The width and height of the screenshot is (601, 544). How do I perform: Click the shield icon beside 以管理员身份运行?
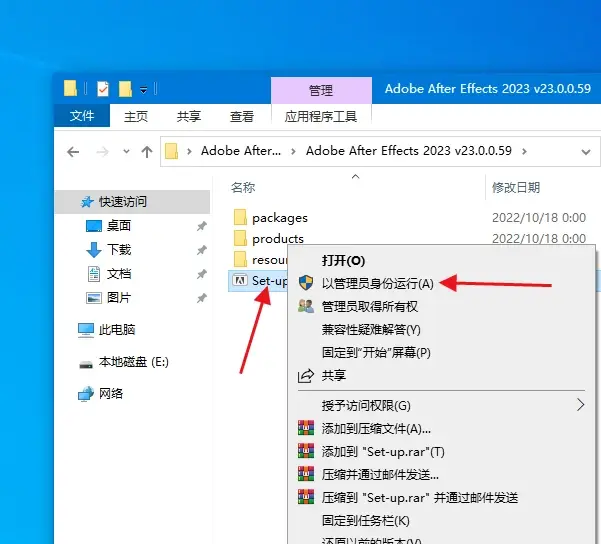[x=306, y=283]
